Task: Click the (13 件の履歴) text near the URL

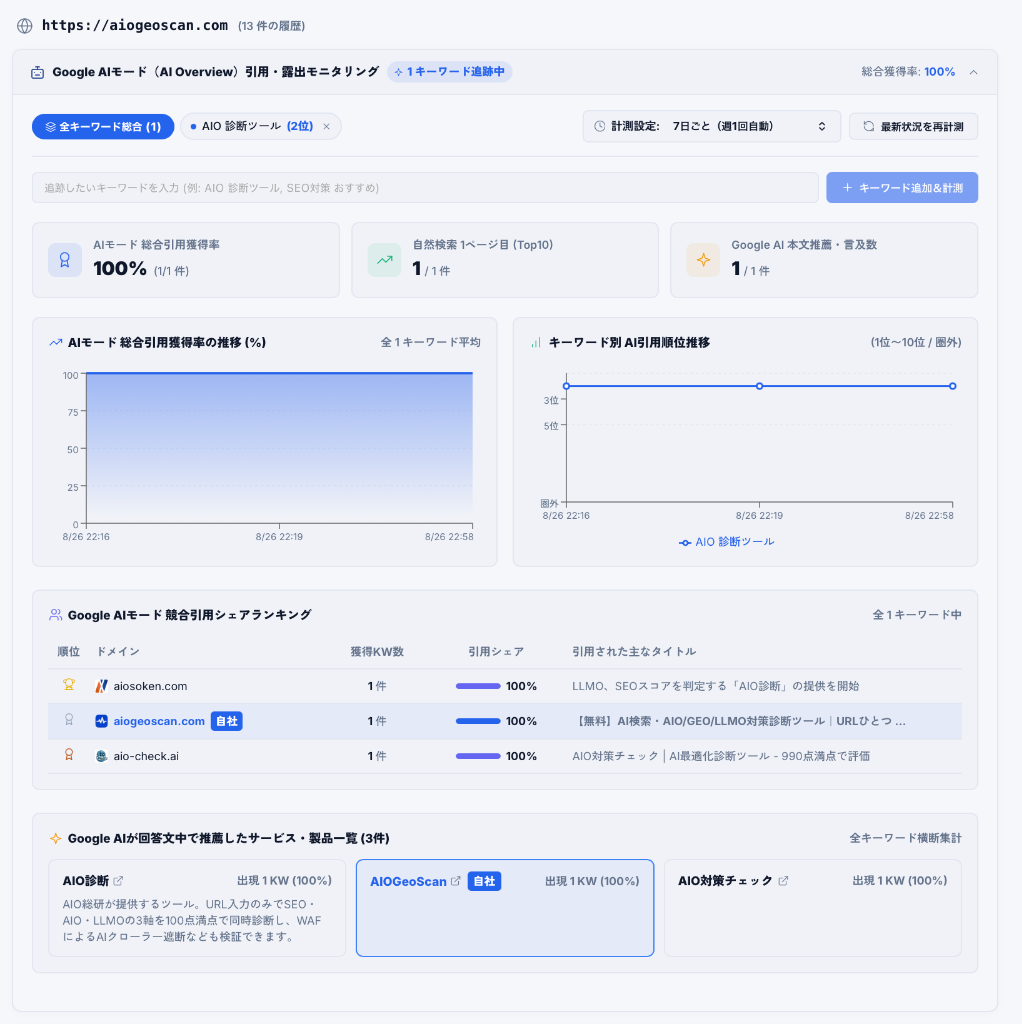Action: point(271,26)
